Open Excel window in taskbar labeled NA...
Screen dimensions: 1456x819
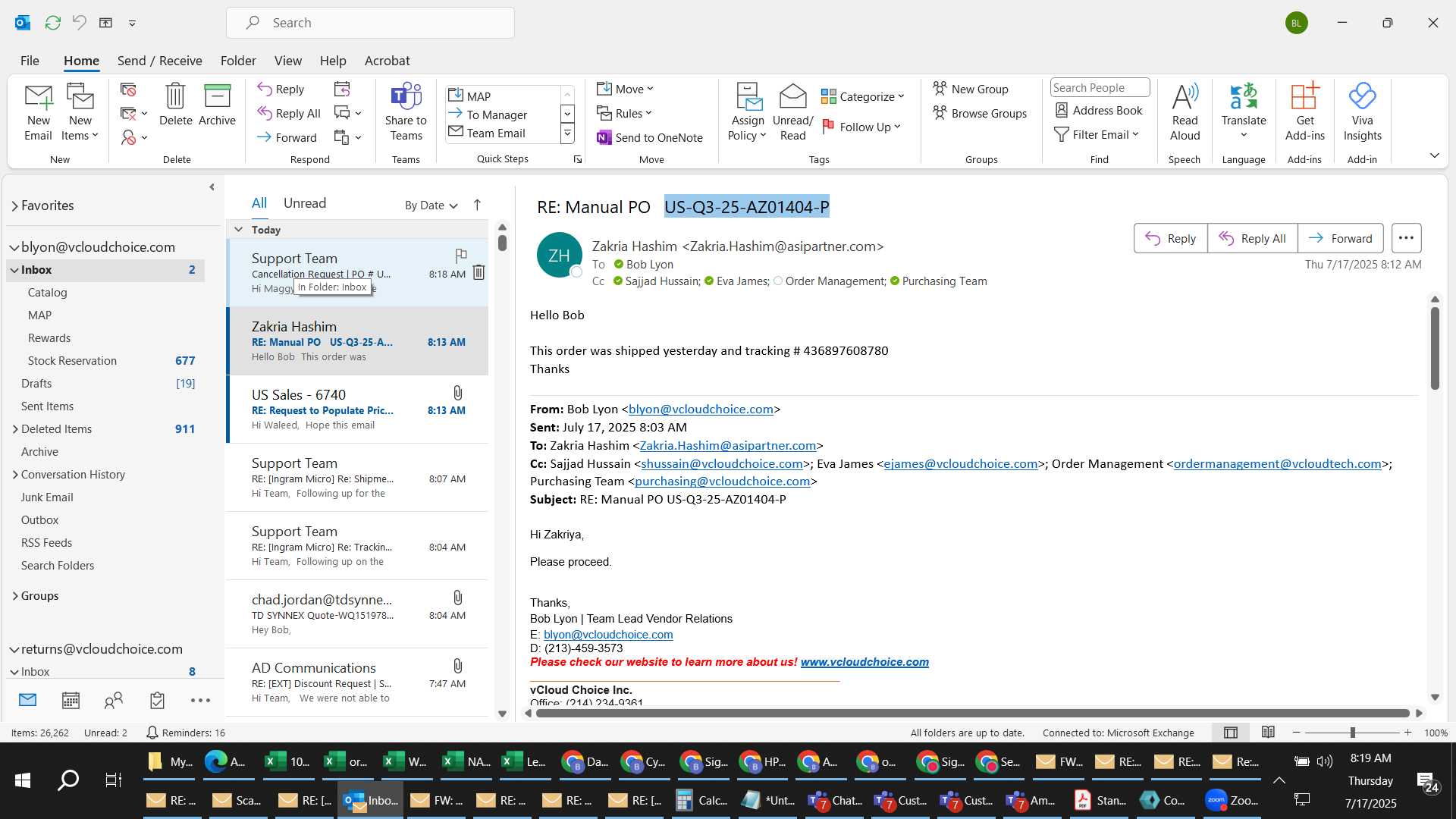tap(467, 761)
